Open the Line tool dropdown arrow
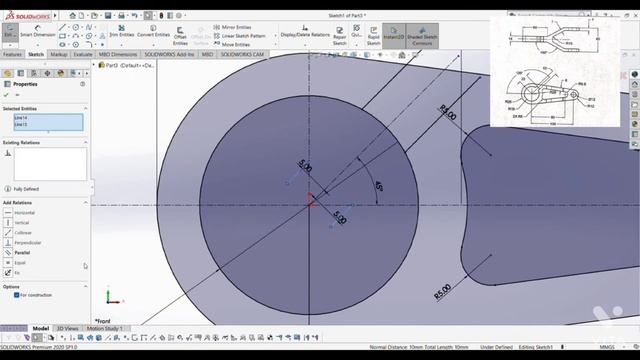 coord(69,27)
